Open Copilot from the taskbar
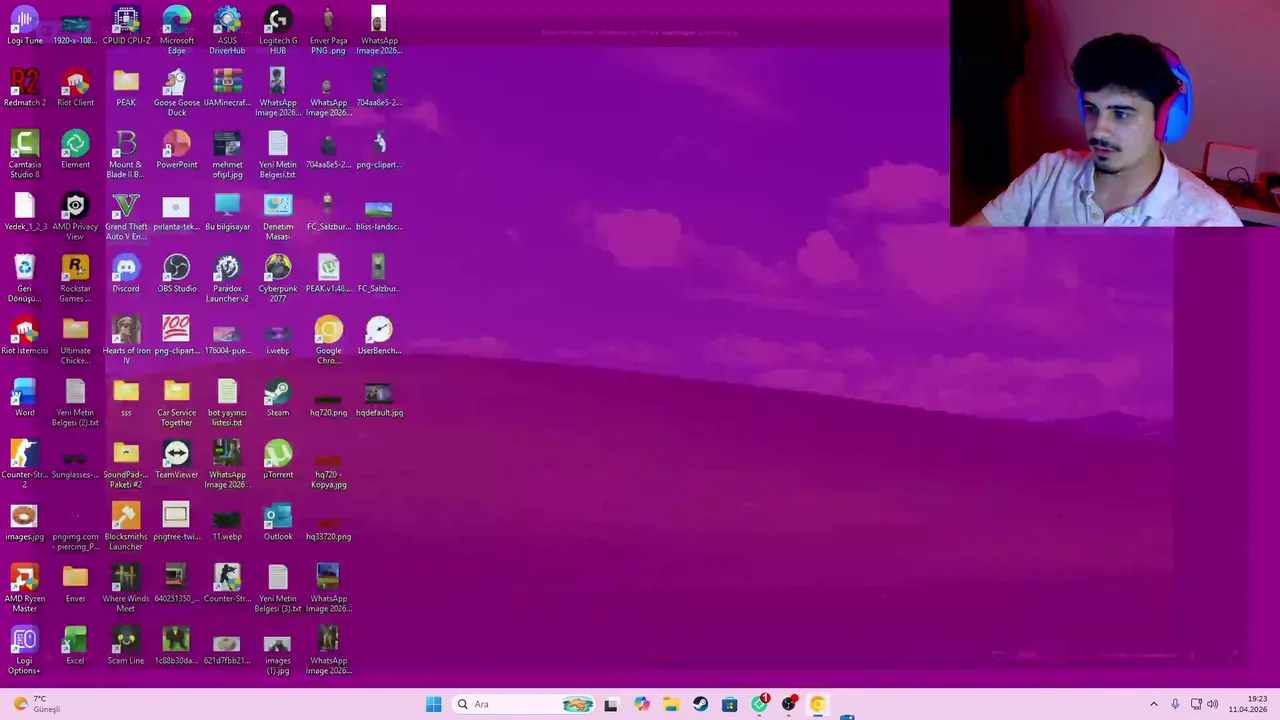This screenshot has width=1280, height=720. coord(641,704)
